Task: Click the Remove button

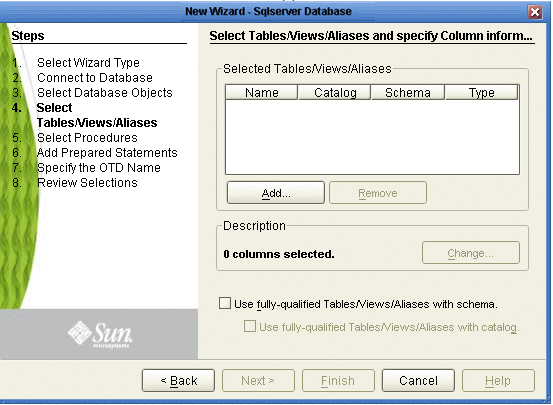Action: tap(378, 193)
